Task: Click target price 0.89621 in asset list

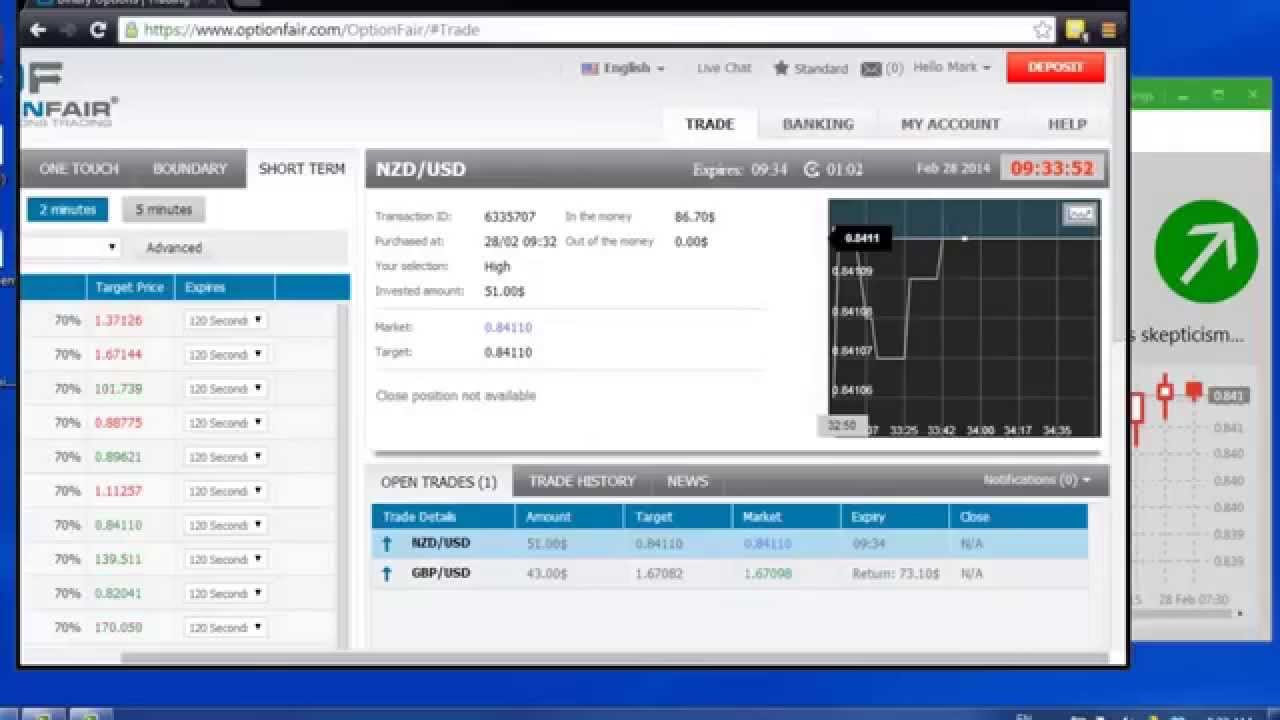Action: (x=118, y=457)
